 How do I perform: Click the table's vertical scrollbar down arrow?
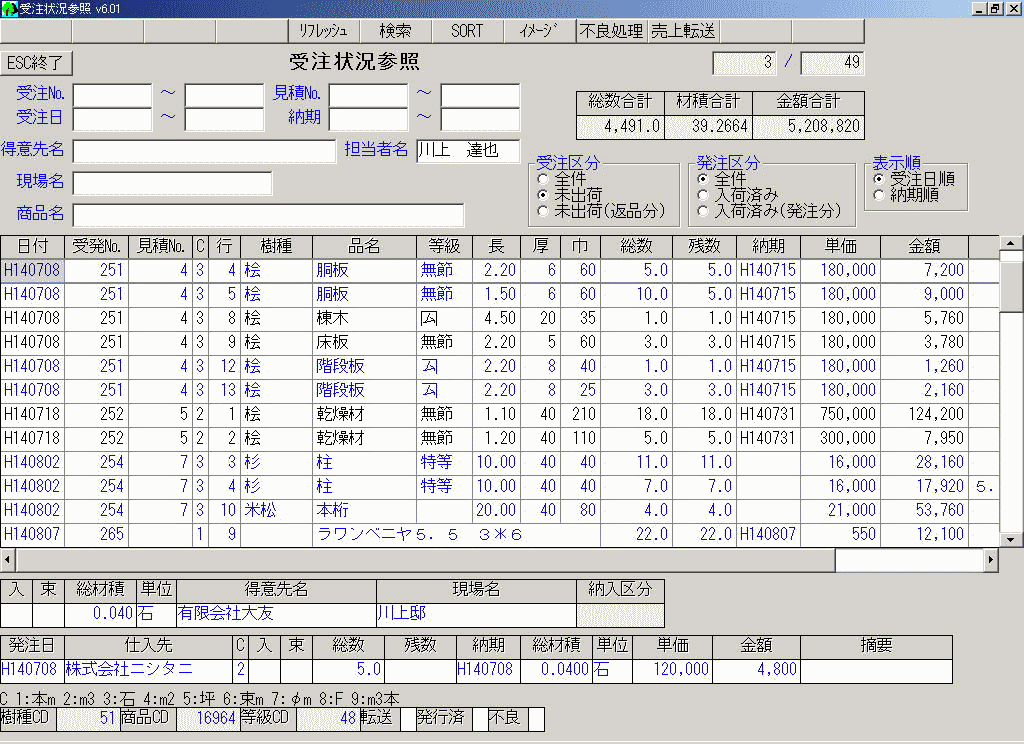(1010, 540)
